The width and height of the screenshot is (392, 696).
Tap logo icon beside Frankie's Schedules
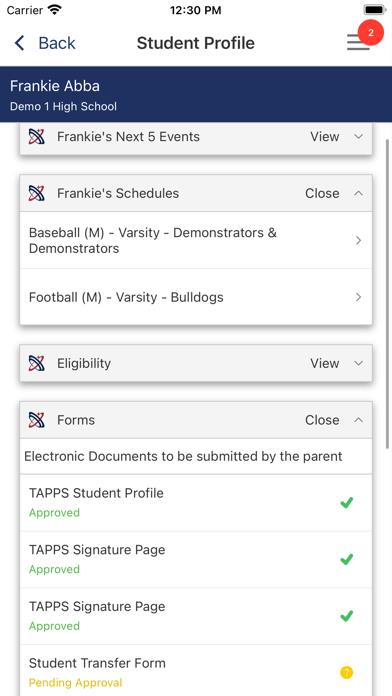(36, 194)
